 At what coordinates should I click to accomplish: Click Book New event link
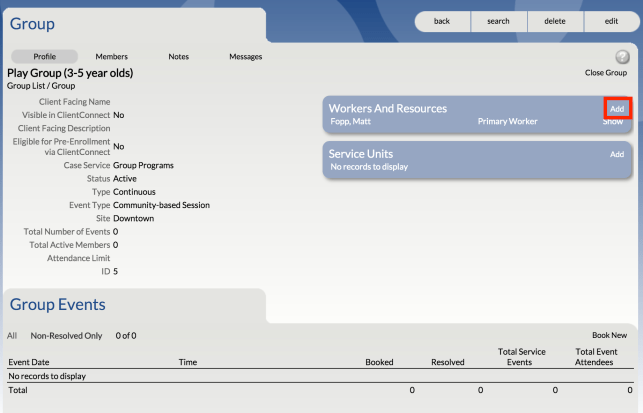(609, 335)
